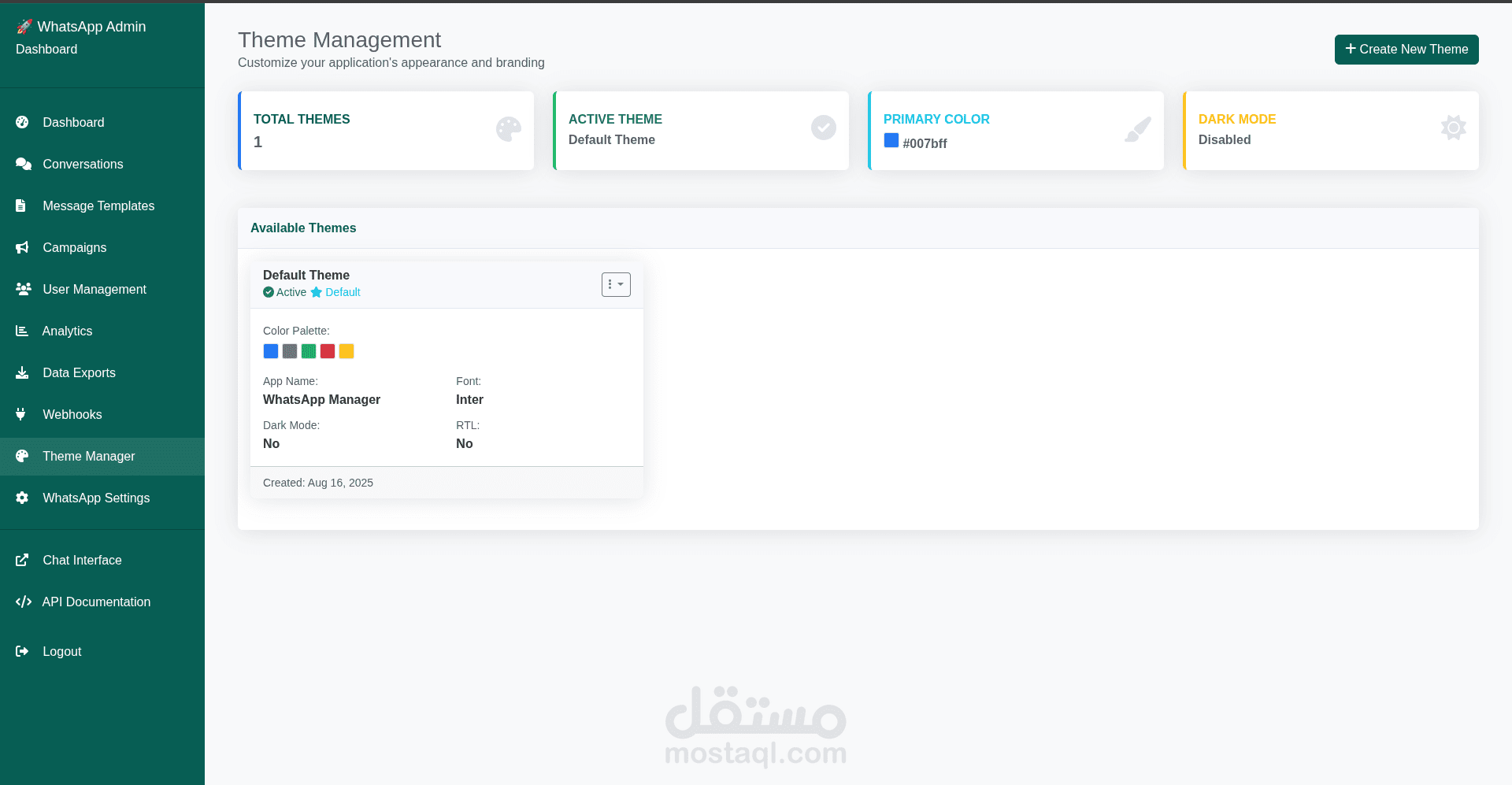Screen dimensions: 1512x785
Task: Click the Data Exports download icon
Action: tap(22, 372)
